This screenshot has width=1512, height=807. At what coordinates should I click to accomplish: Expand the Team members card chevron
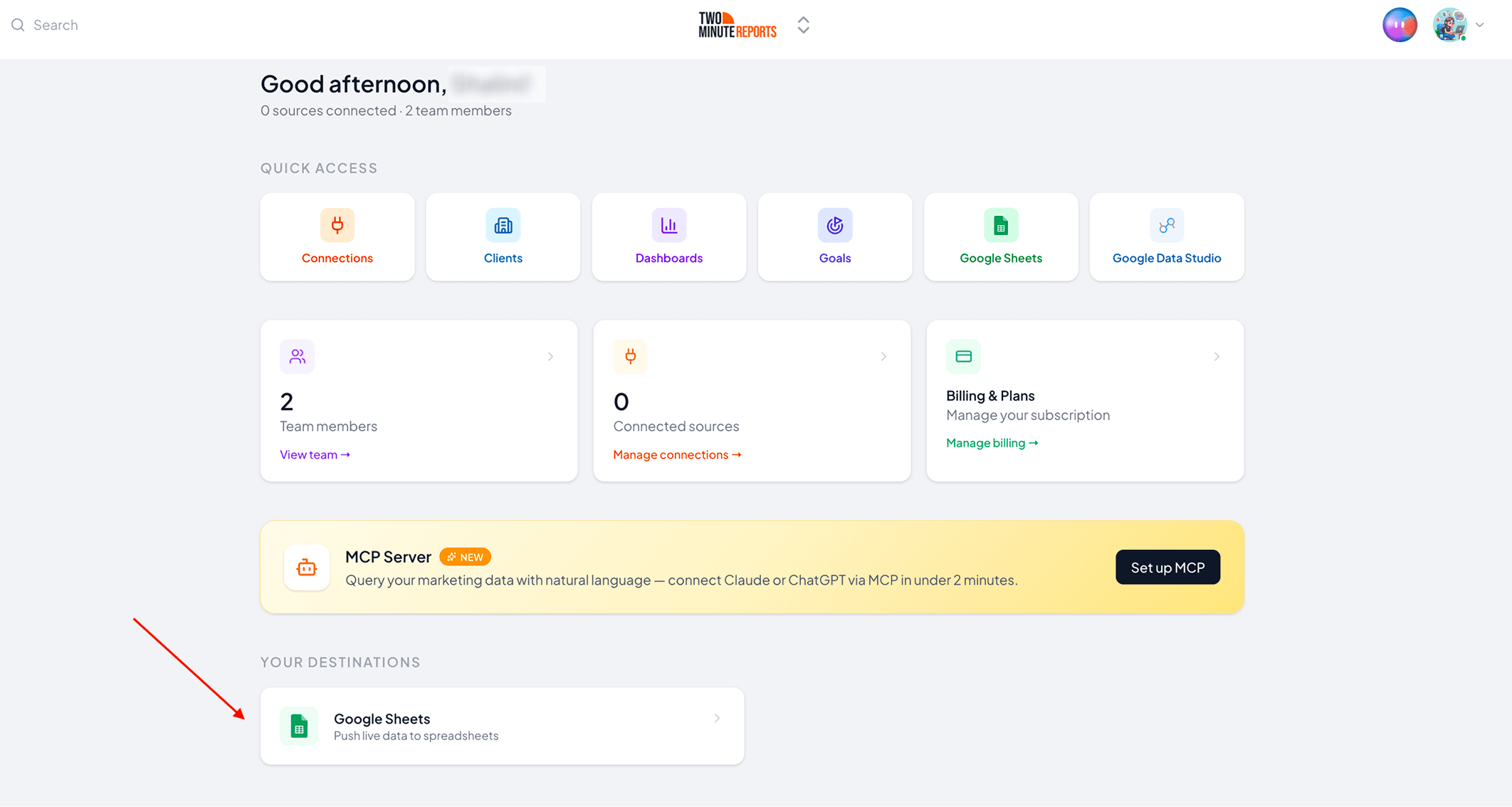point(550,356)
